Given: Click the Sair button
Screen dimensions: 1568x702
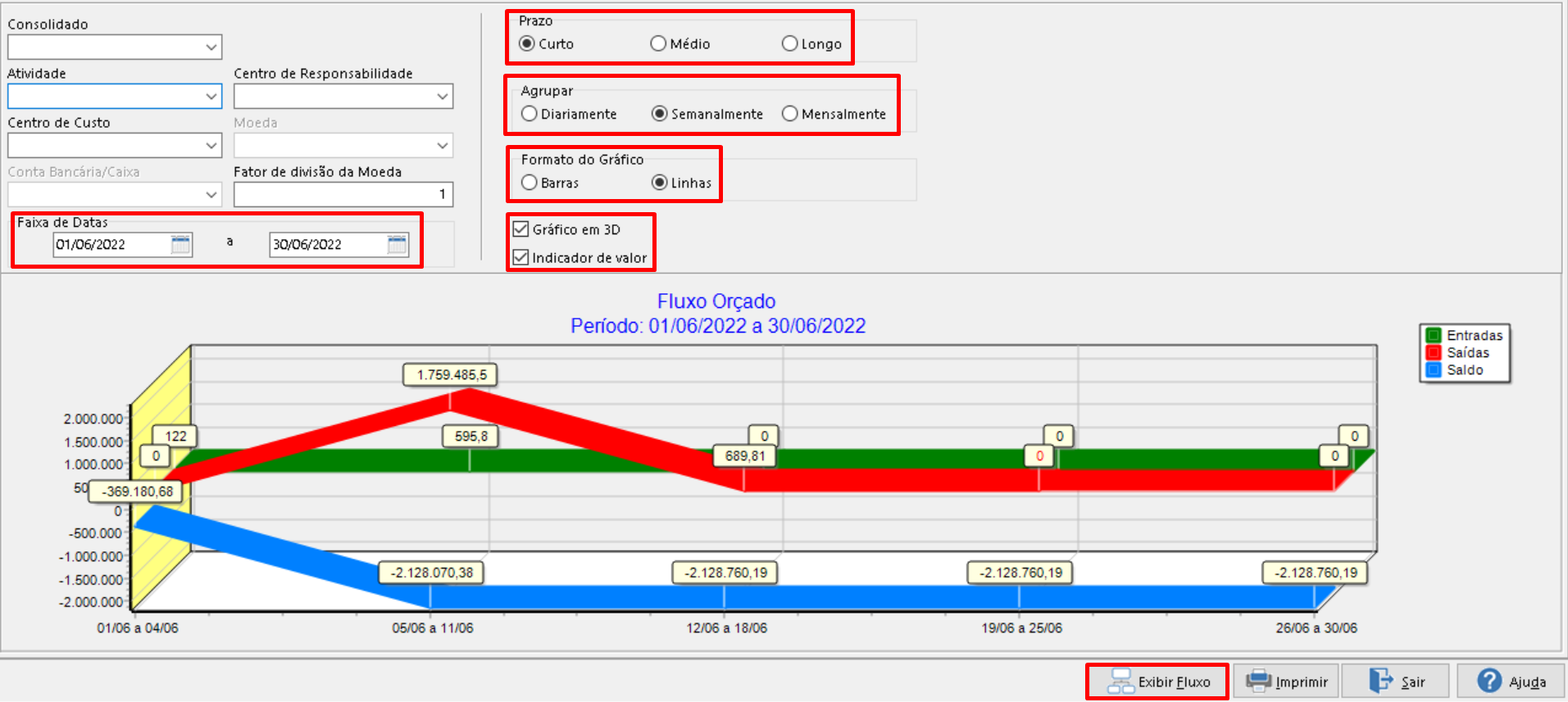Looking at the screenshot, I should coord(1396,682).
